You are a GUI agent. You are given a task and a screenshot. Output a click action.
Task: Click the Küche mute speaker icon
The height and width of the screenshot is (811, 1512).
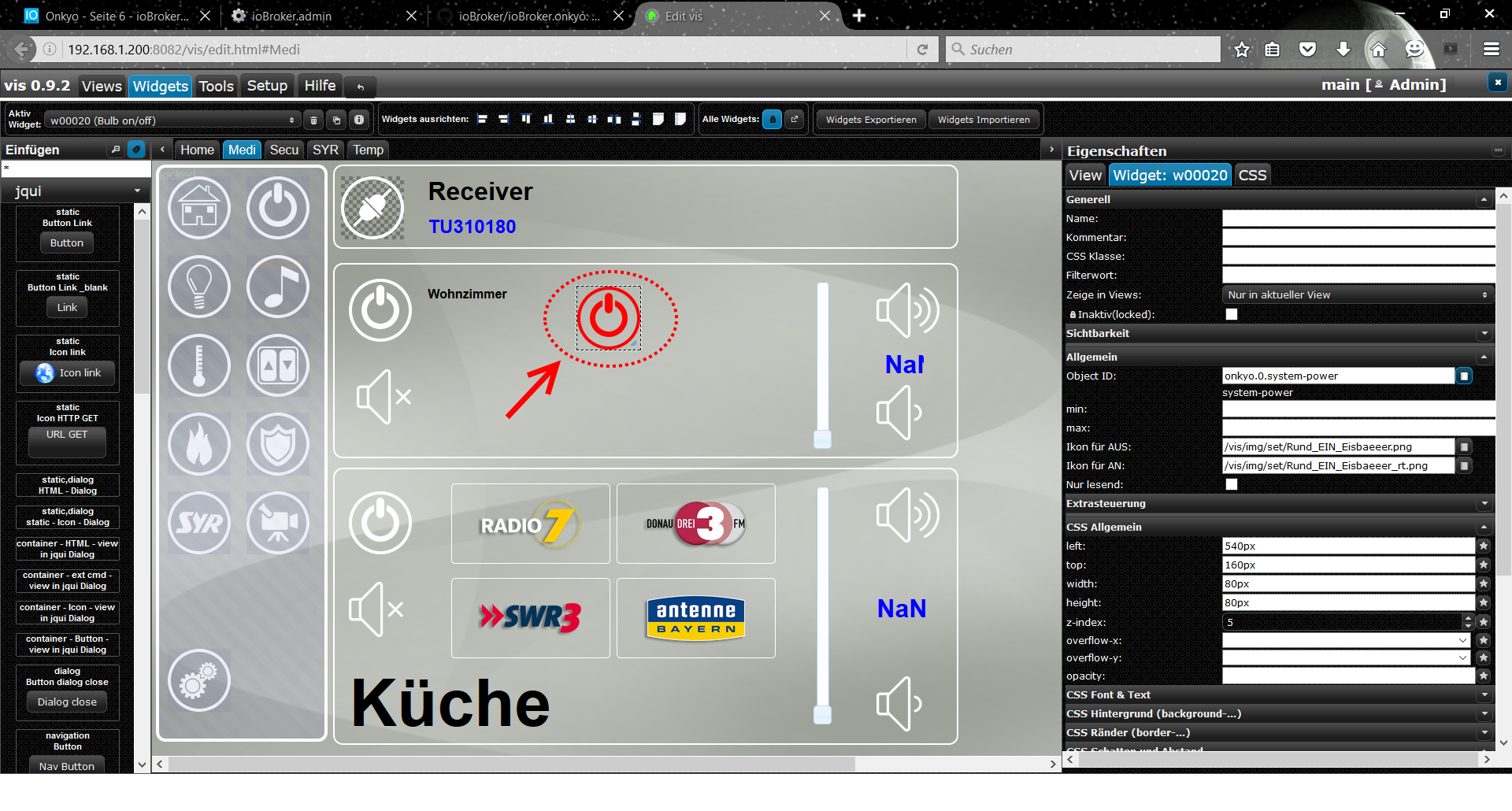point(376,609)
